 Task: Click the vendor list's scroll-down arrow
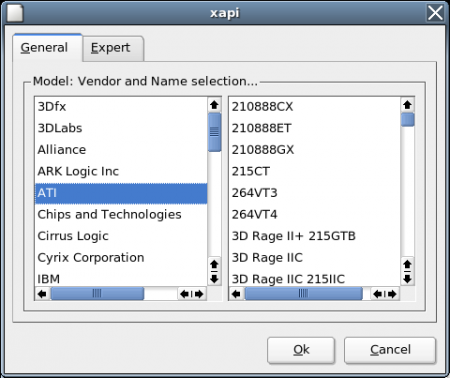(214, 278)
